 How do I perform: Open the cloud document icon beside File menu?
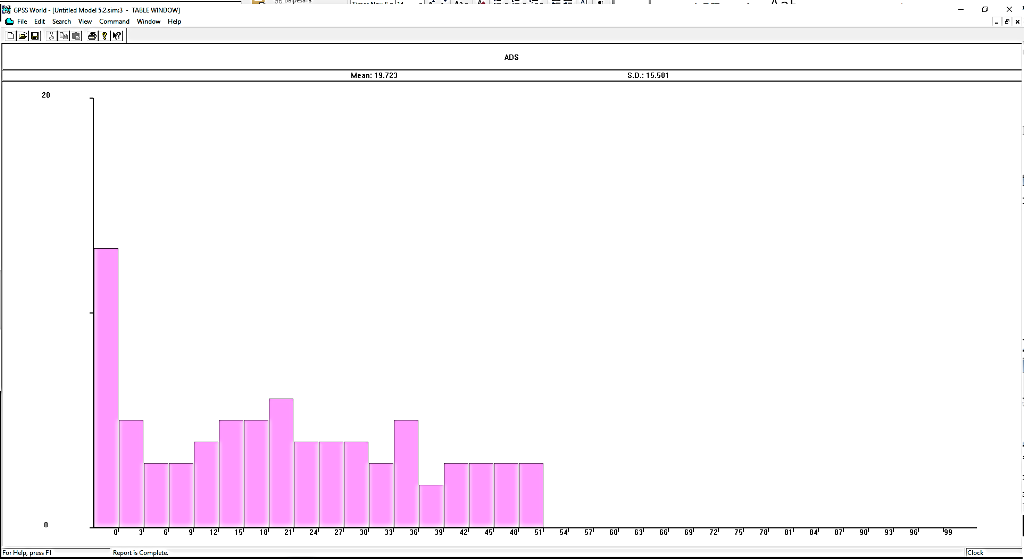(x=9, y=22)
